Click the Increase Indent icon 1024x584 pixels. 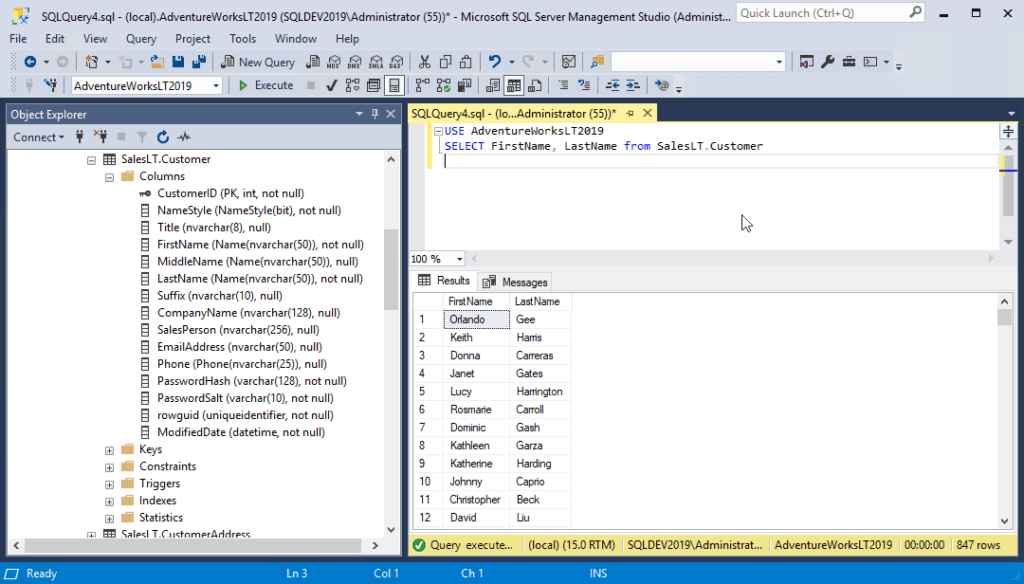click(633, 86)
